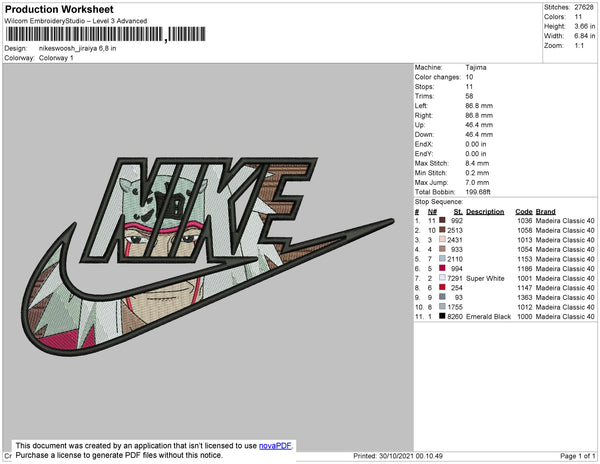Click the Max Stitch value "8.4 mm"
The image size is (600, 464).
[477, 163]
